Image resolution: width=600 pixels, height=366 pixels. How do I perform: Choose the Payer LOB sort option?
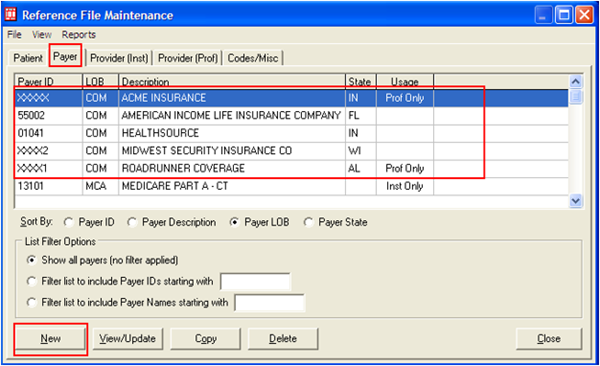[235, 222]
